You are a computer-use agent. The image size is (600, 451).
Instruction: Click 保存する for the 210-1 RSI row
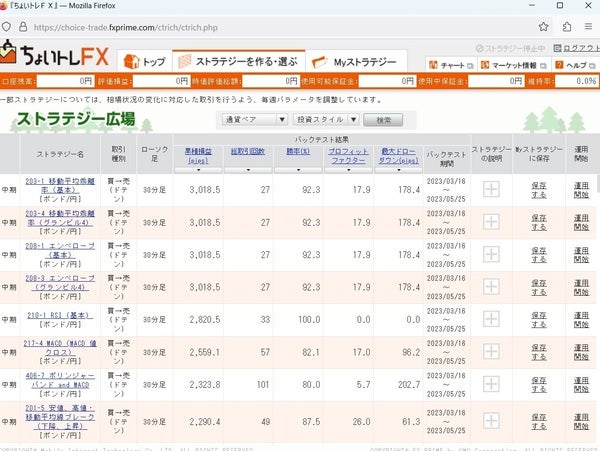pyautogui.click(x=539, y=320)
